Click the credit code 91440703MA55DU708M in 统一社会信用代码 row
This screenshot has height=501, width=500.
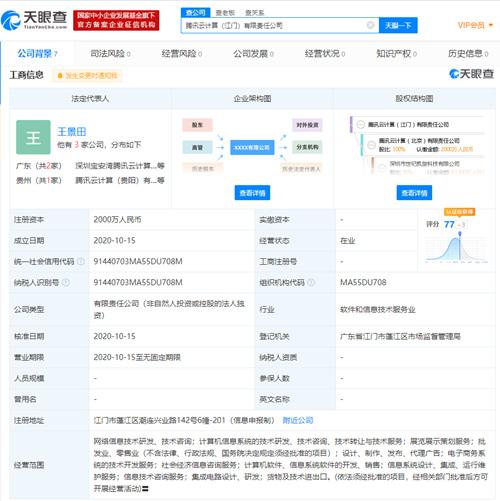coord(138,261)
